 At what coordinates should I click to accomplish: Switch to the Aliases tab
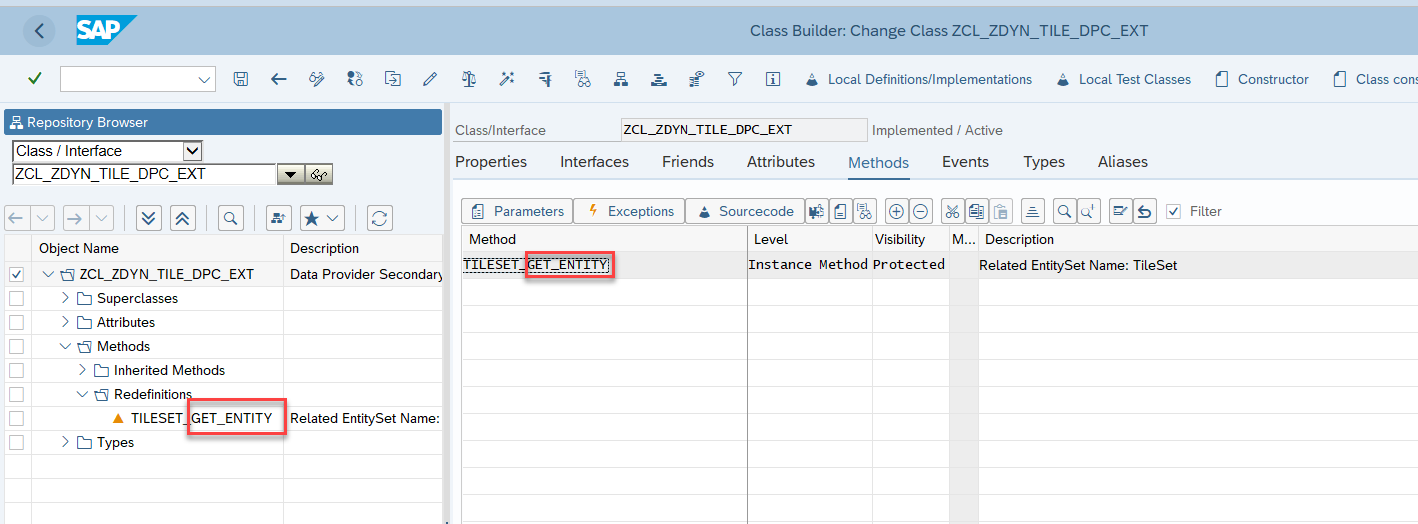pyautogui.click(x=1123, y=162)
